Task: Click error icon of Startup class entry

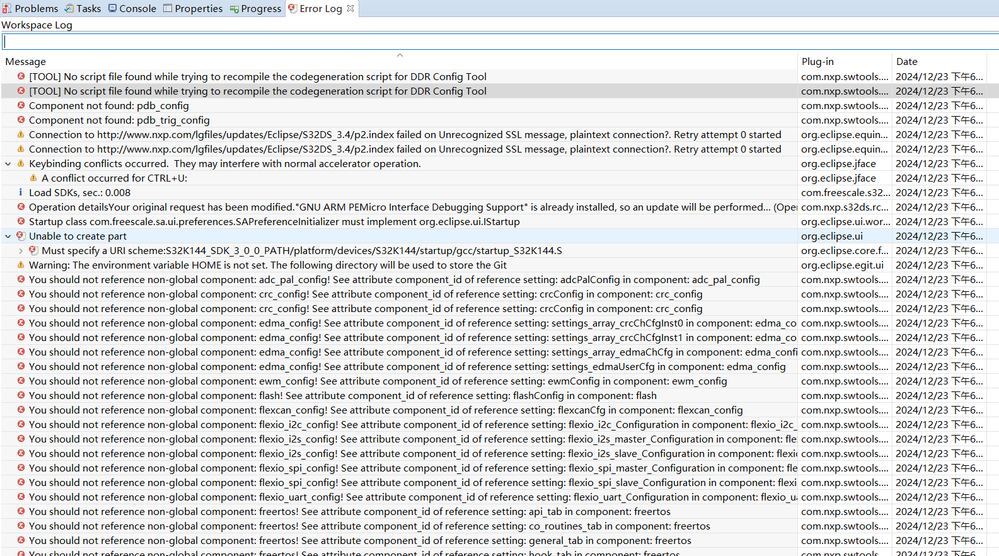Action: pos(20,222)
